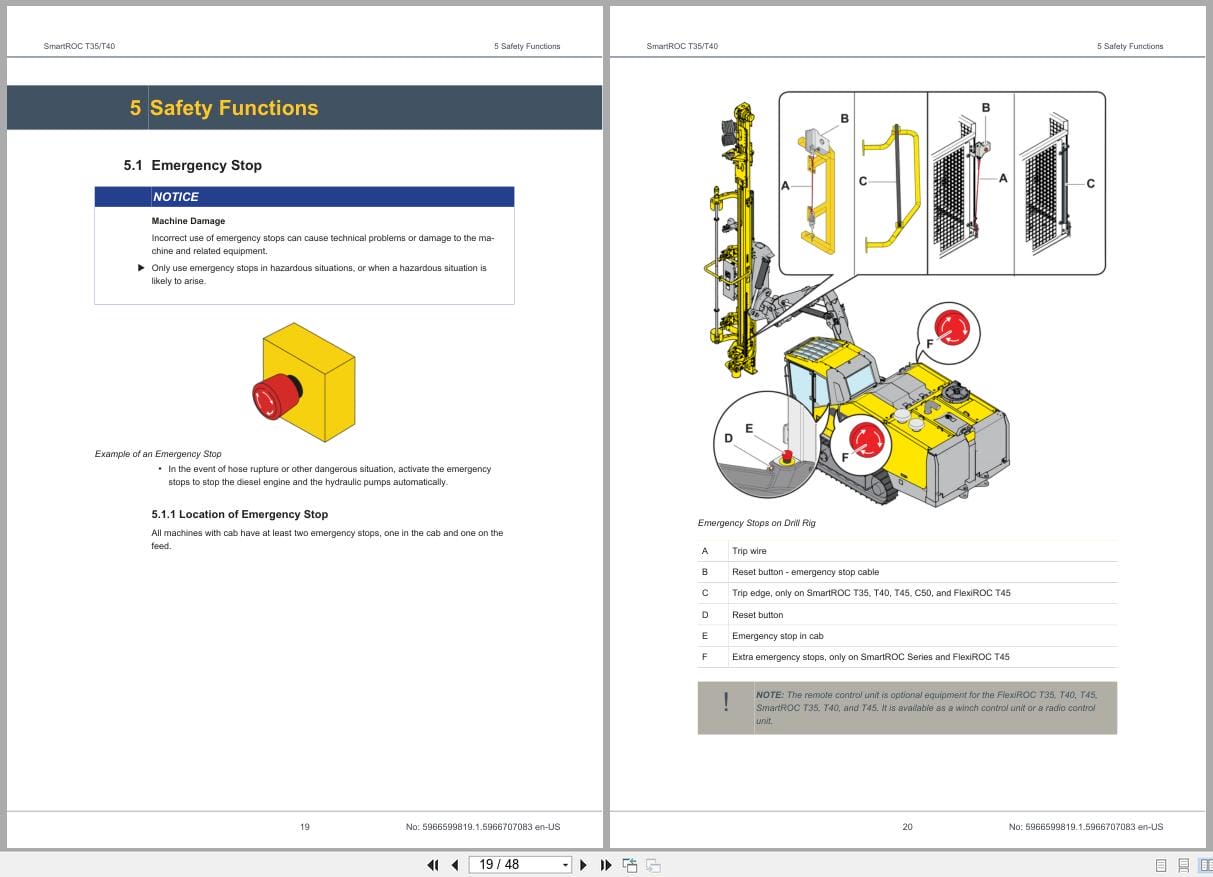Click the left page document number footer
The height and width of the screenshot is (877, 1213).
(x=483, y=827)
